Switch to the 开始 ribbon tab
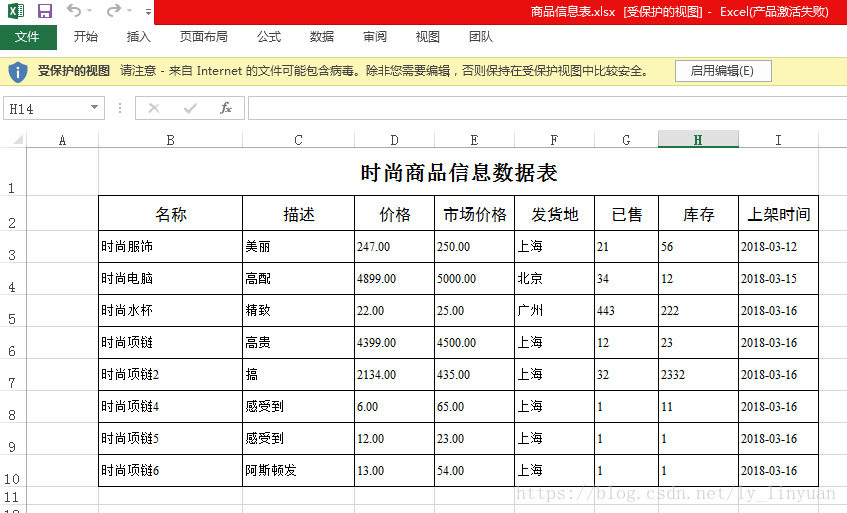 click(86, 37)
